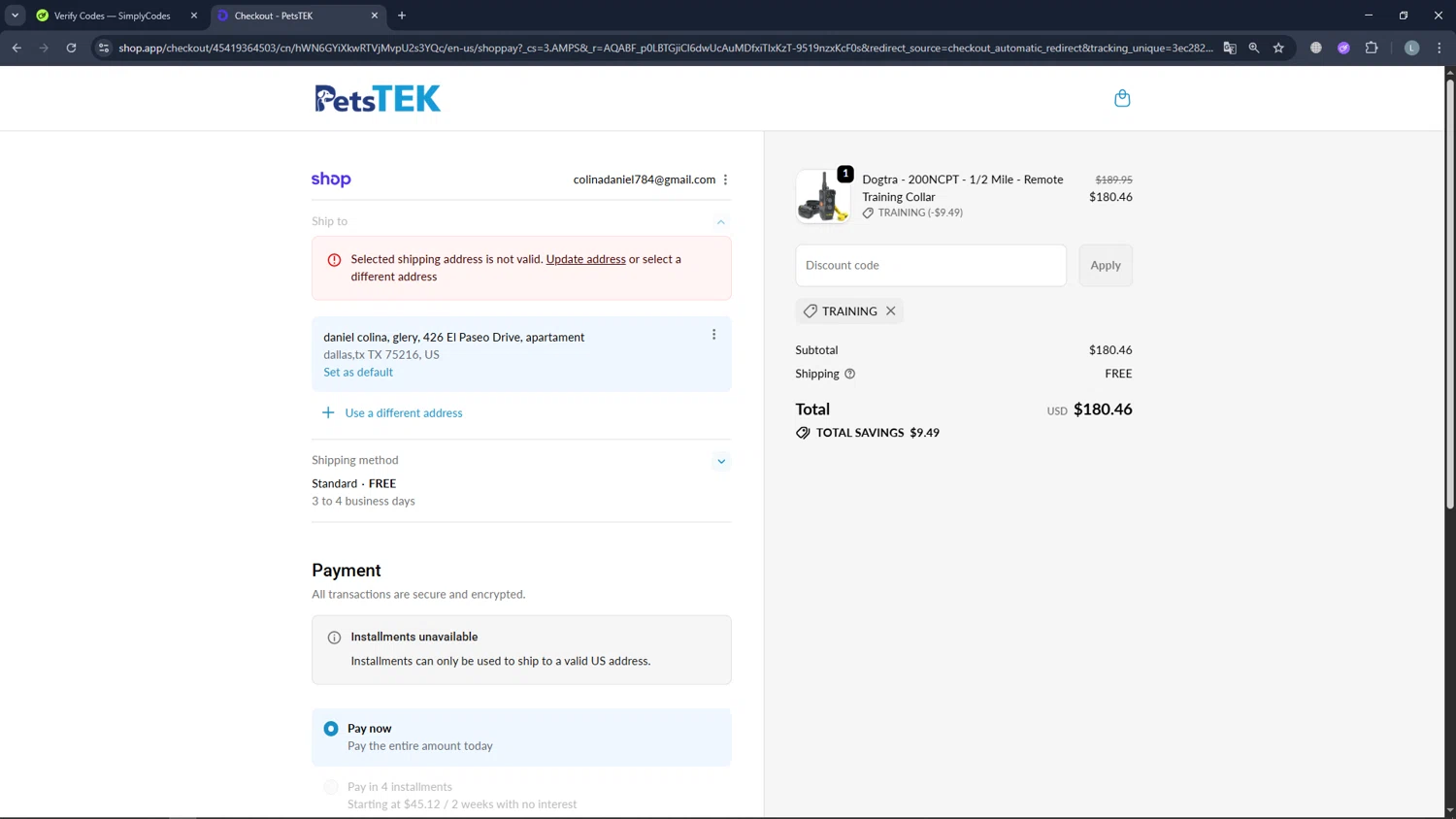Reload the checkout page
The width and height of the screenshot is (1456, 819).
pos(71,48)
